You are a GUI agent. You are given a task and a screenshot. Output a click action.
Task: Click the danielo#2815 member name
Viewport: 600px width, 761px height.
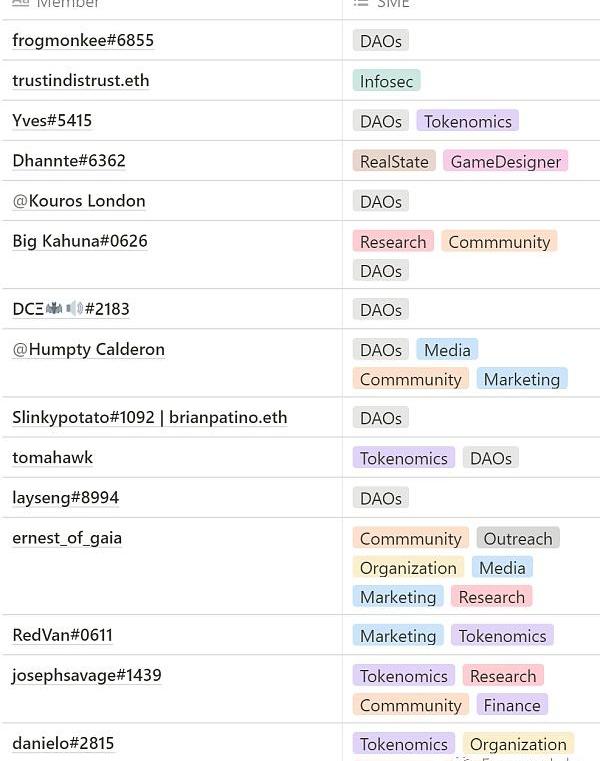pos(63,744)
